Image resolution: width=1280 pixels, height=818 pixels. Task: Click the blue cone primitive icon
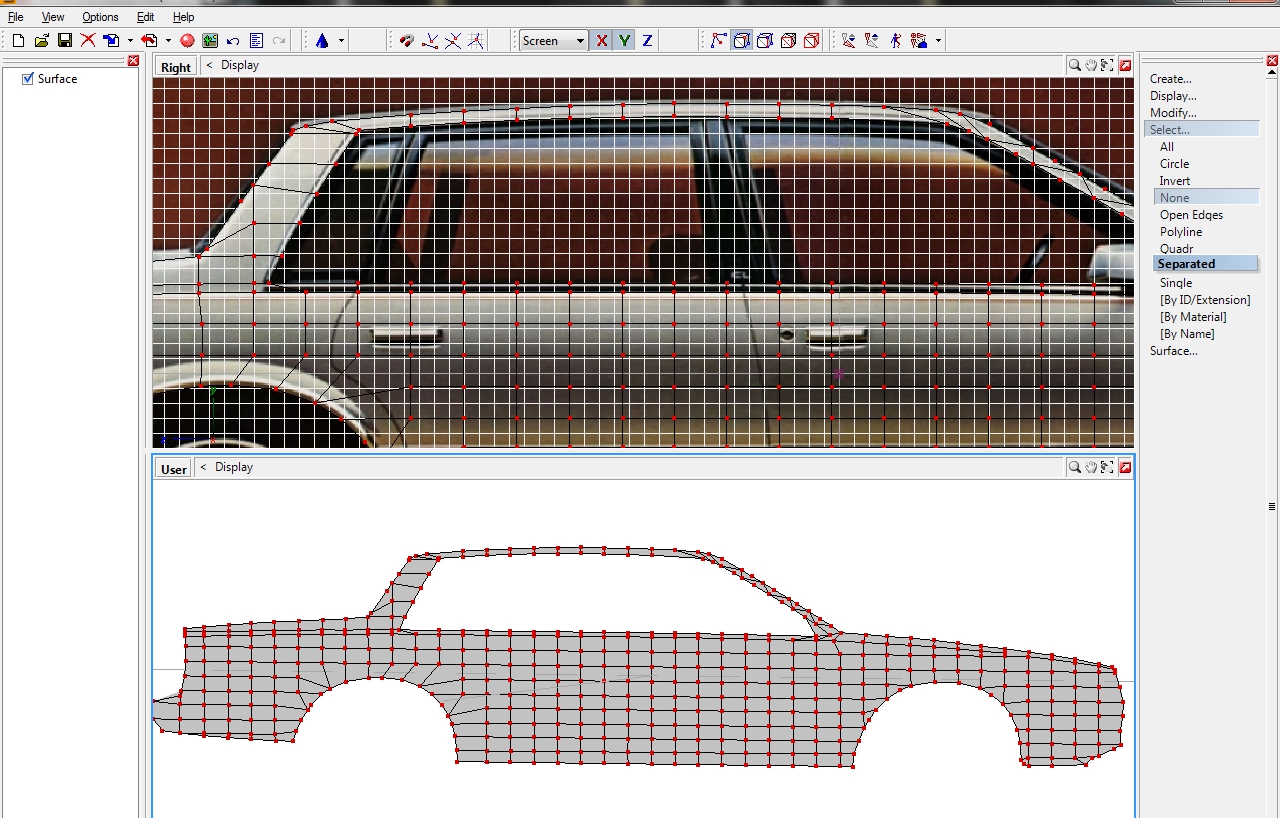pos(322,41)
